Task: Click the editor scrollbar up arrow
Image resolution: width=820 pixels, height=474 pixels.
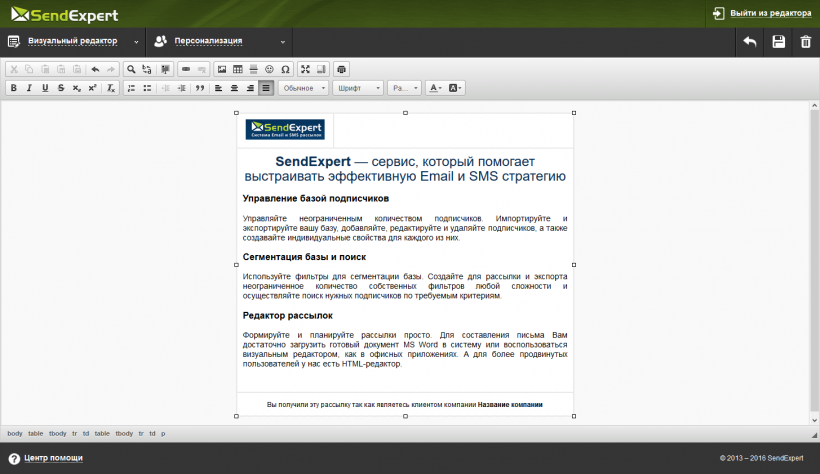Action: [815, 106]
